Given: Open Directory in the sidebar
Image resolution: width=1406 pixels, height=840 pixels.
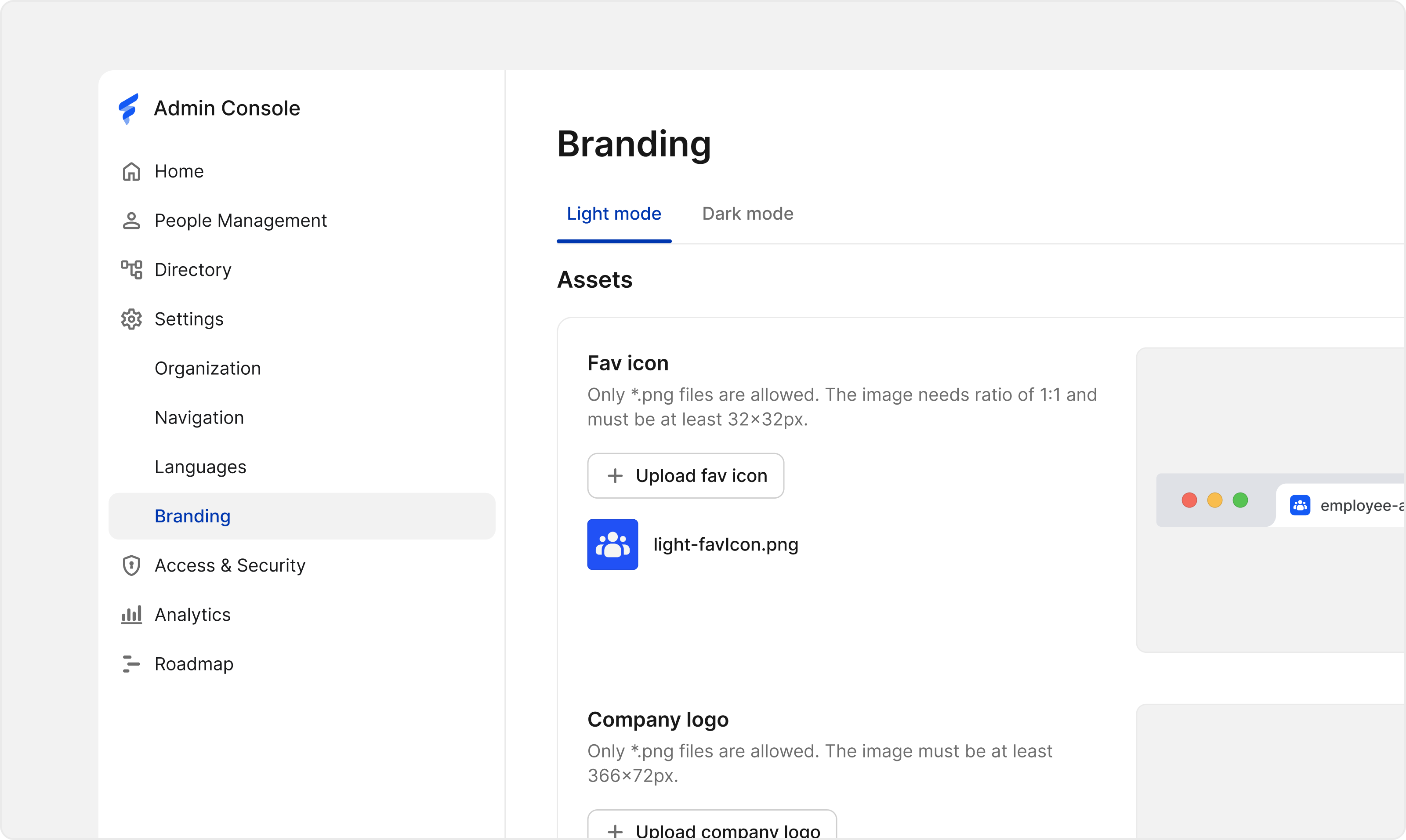Looking at the screenshot, I should (302, 270).
